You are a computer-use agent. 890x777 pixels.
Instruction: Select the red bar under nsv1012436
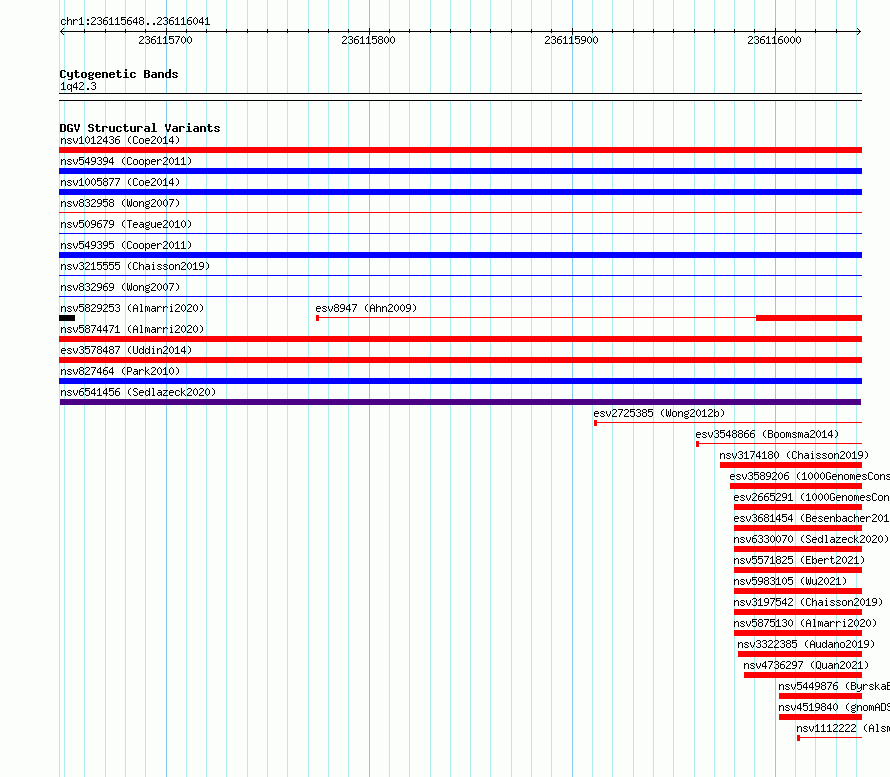[460, 150]
